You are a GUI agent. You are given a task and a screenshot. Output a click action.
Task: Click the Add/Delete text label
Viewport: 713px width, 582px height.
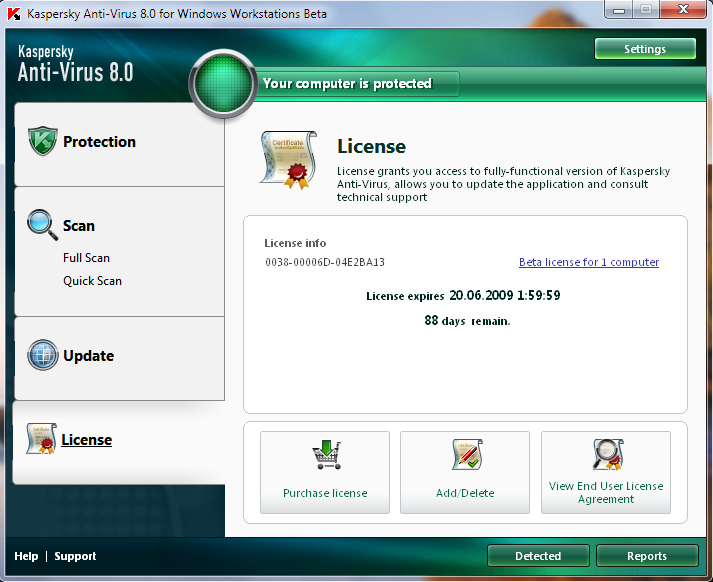[x=465, y=493]
